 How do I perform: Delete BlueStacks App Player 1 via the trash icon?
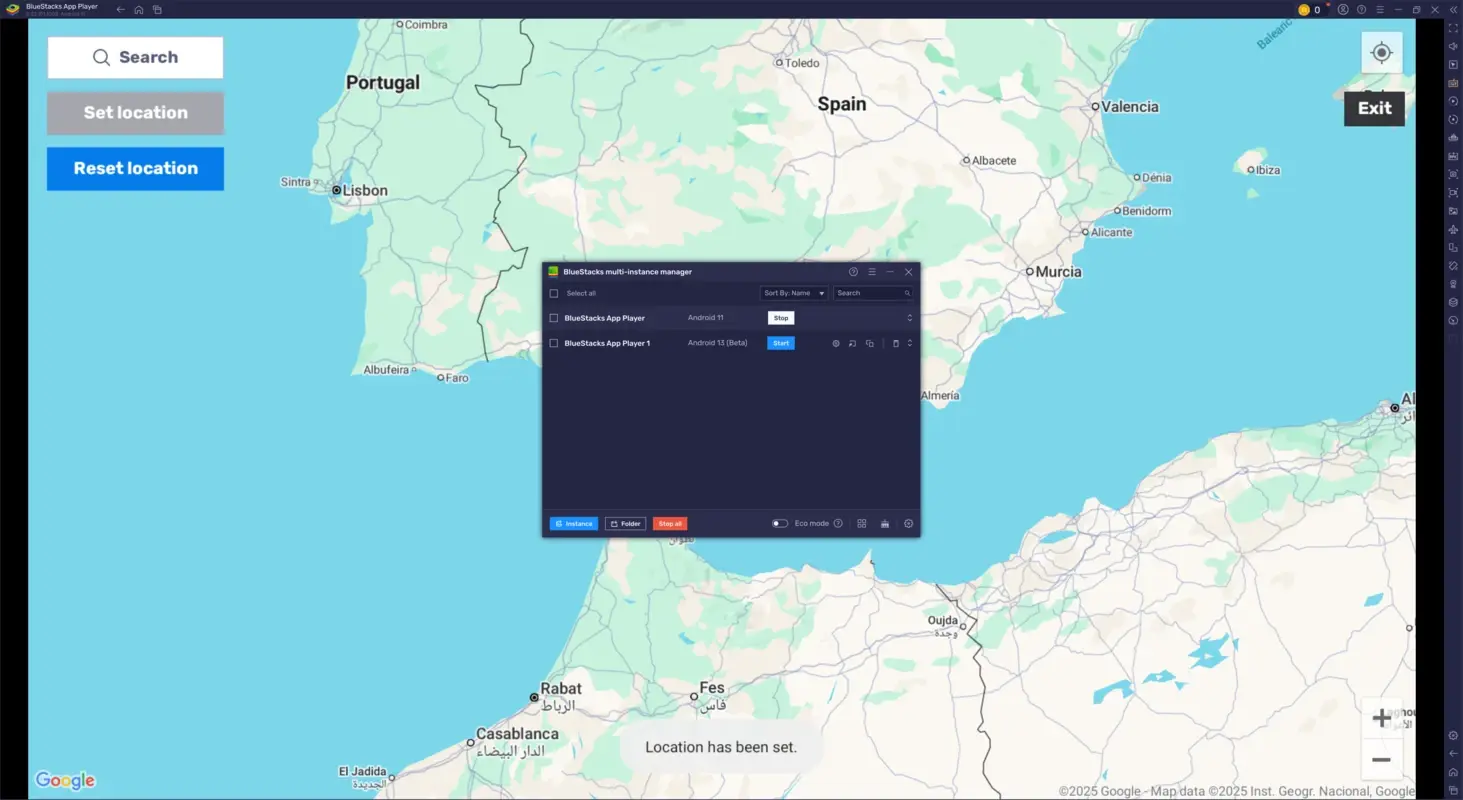pyautogui.click(x=895, y=343)
